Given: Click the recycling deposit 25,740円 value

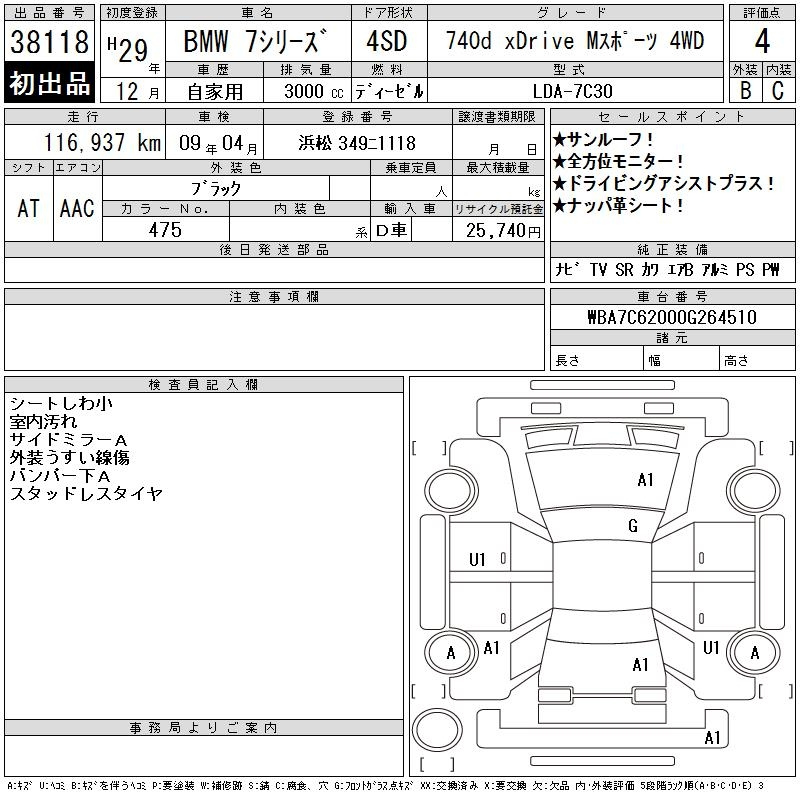Looking at the screenshot, I should click(498, 230).
